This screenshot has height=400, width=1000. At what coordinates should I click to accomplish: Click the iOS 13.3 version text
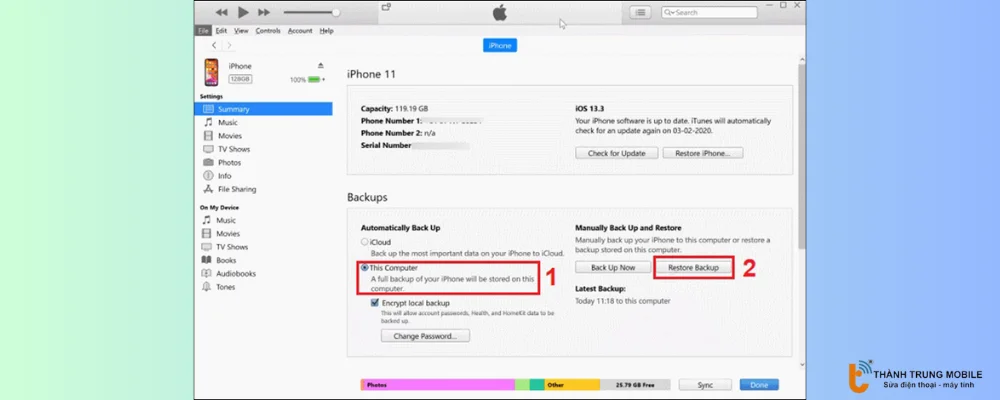coord(590,108)
